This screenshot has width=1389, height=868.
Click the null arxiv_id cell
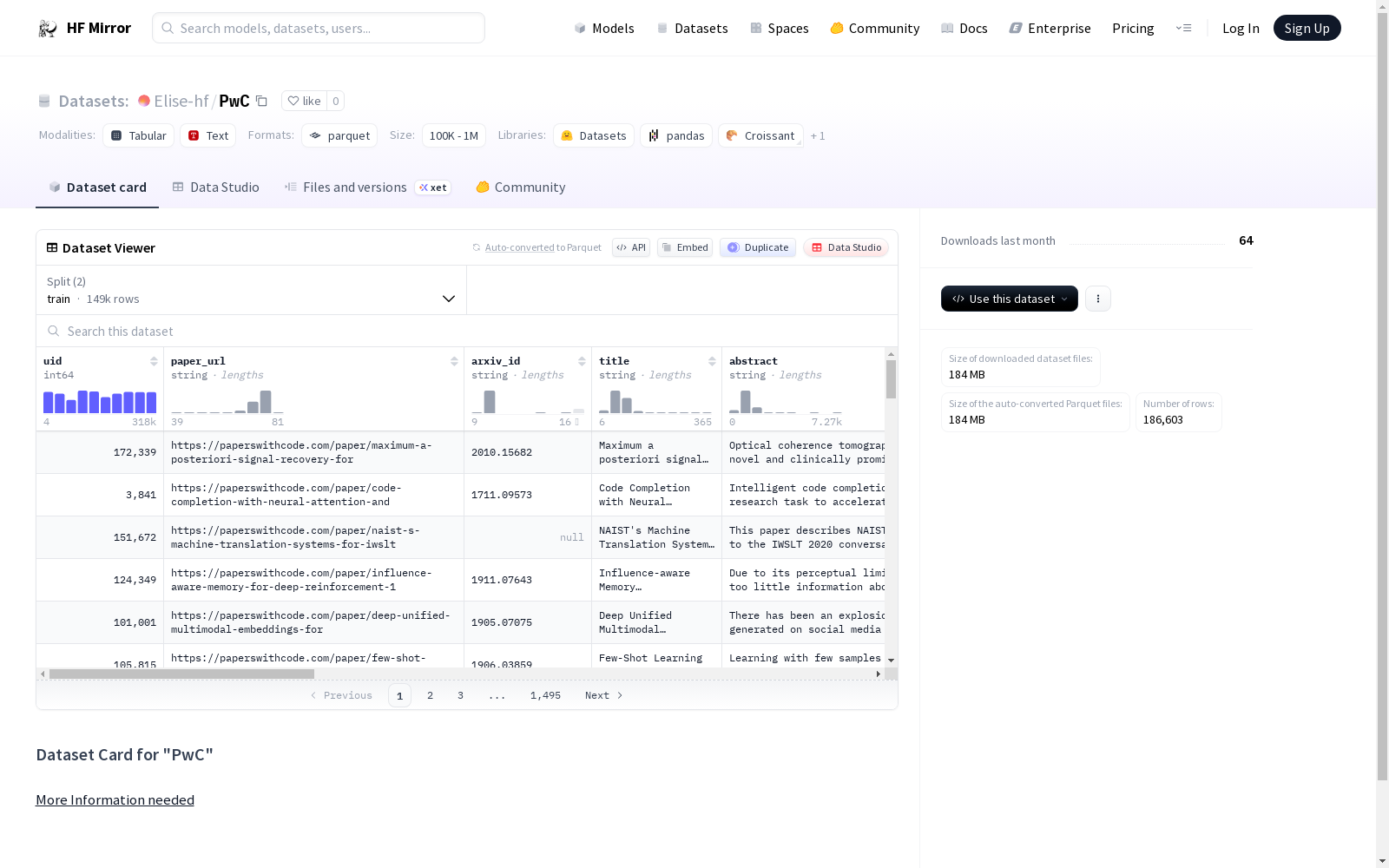click(528, 537)
